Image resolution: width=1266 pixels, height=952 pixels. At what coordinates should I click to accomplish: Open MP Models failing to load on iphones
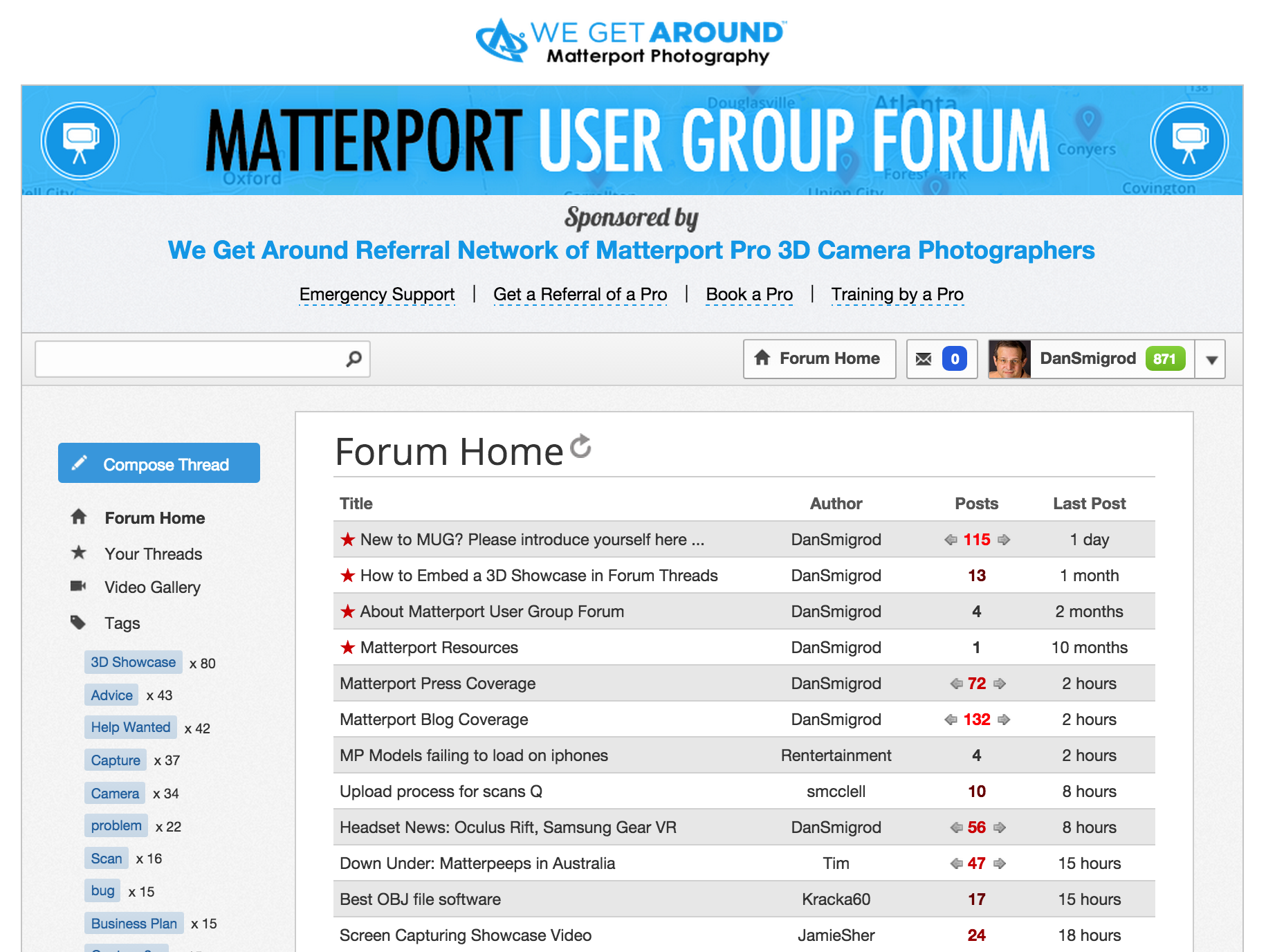click(474, 756)
